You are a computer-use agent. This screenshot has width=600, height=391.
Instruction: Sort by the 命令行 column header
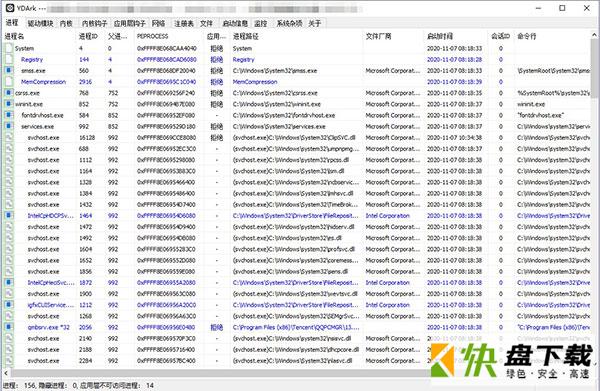pyautogui.click(x=527, y=36)
